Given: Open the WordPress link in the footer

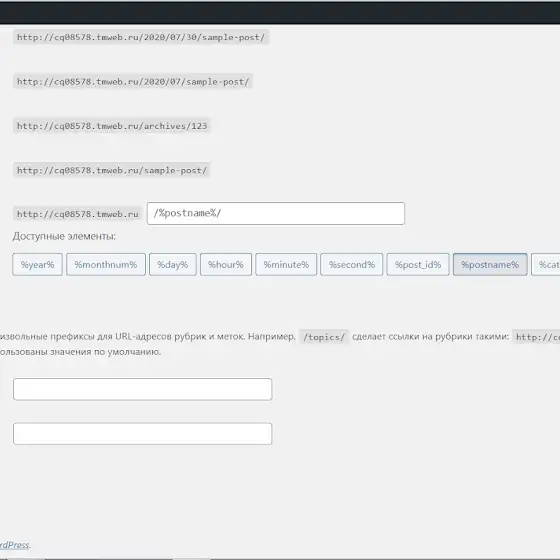Looking at the screenshot, I should click(x=14, y=545).
